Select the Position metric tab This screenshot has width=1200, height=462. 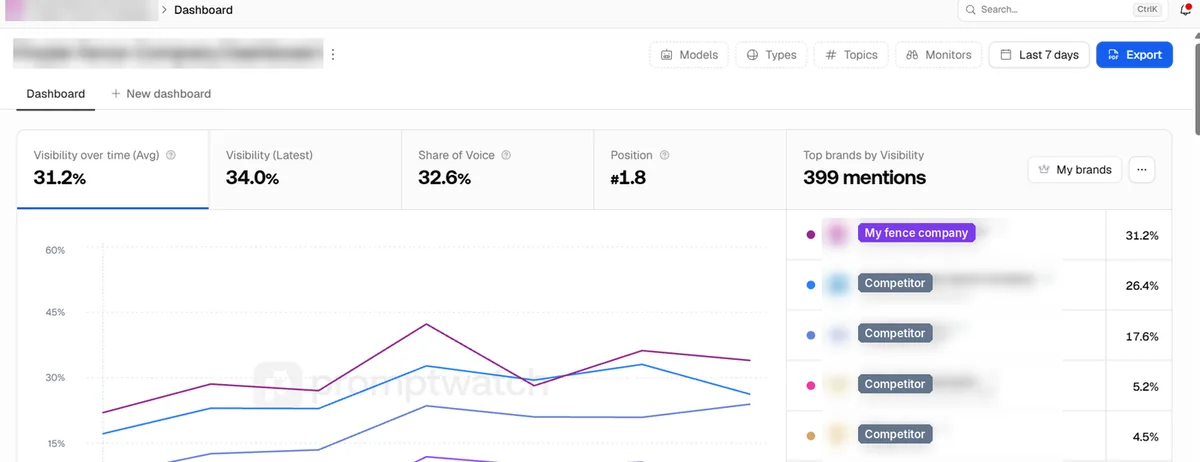point(690,169)
